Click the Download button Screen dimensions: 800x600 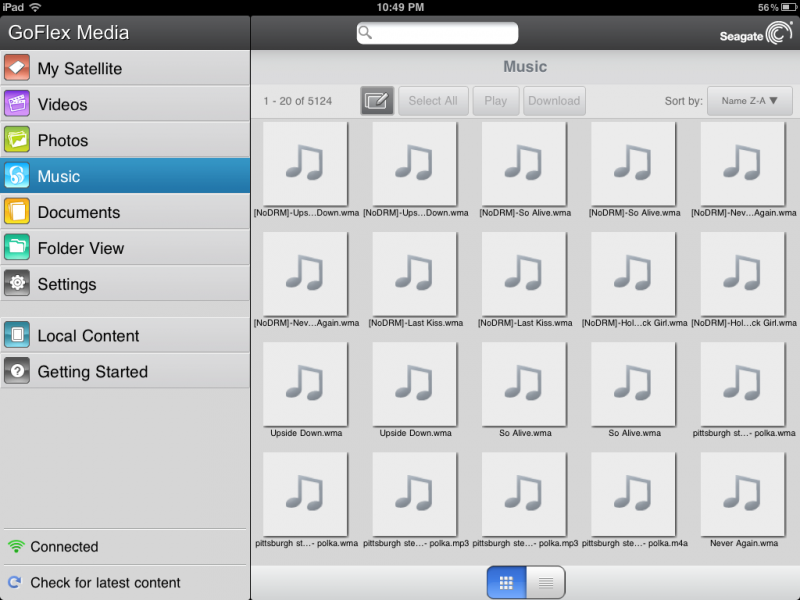(554, 101)
